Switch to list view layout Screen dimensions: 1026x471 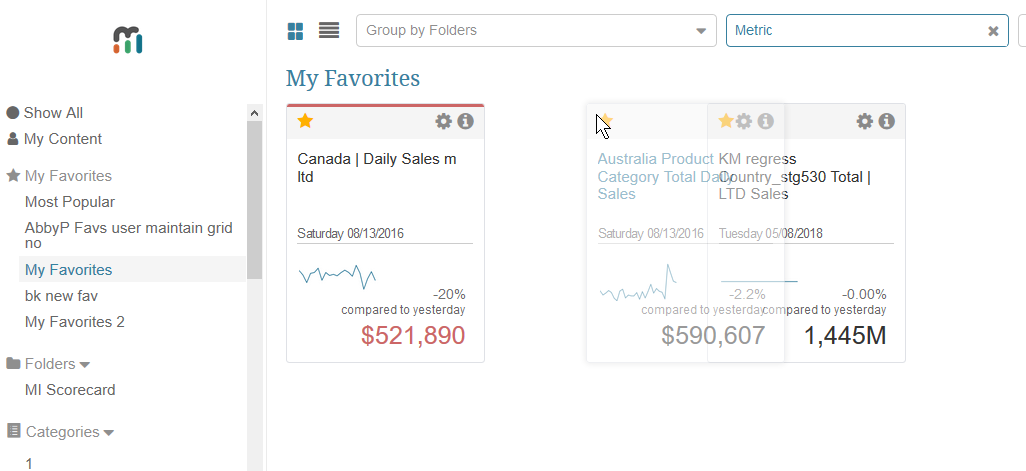[x=329, y=31]
